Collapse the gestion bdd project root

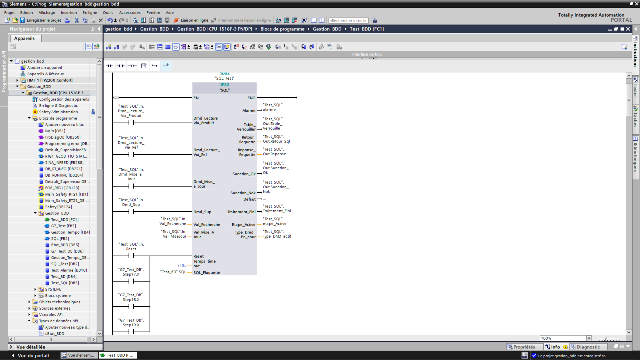pyautogui.click(x=11, y=61)
